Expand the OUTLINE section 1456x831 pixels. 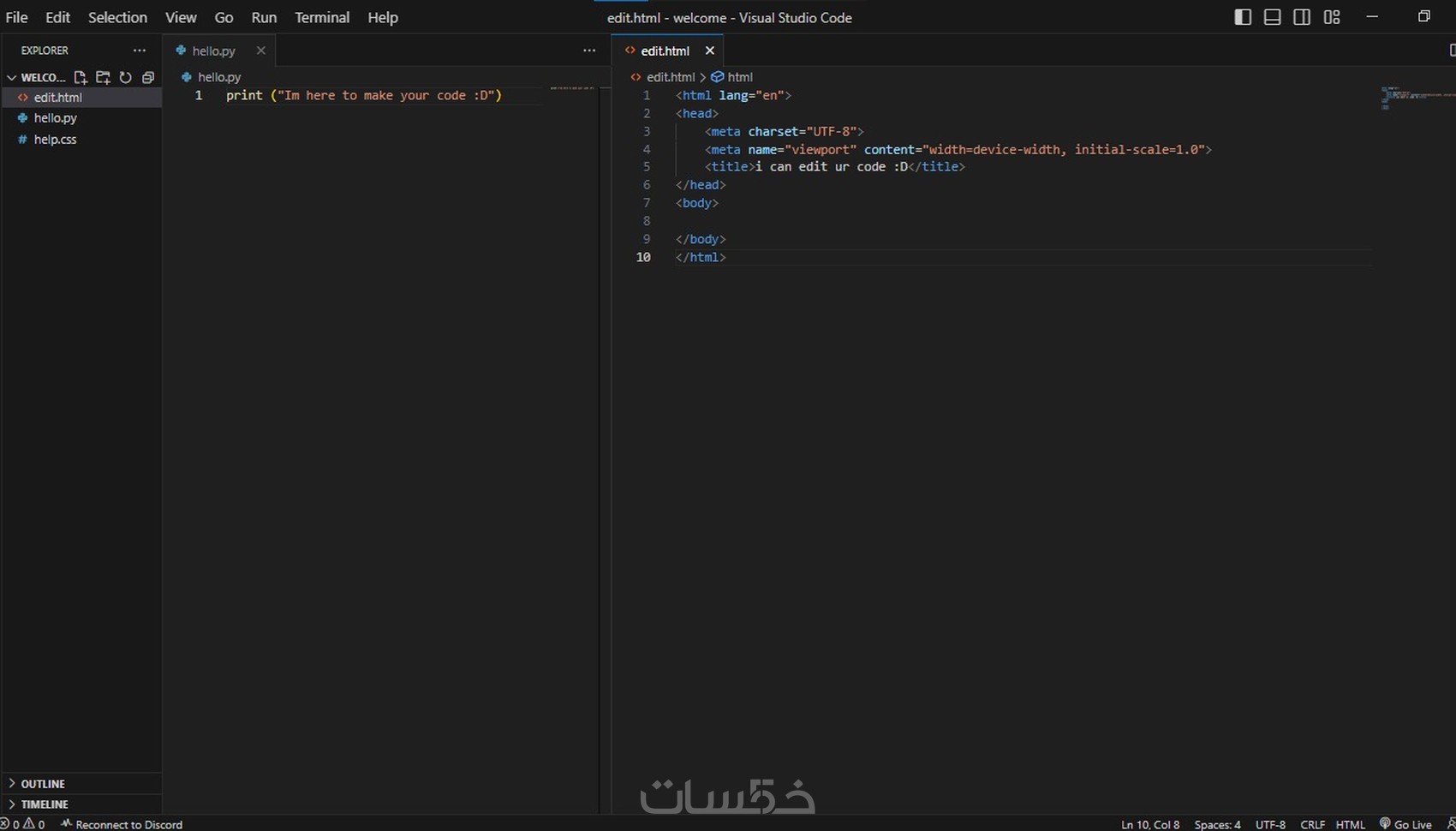coord(81,783)
